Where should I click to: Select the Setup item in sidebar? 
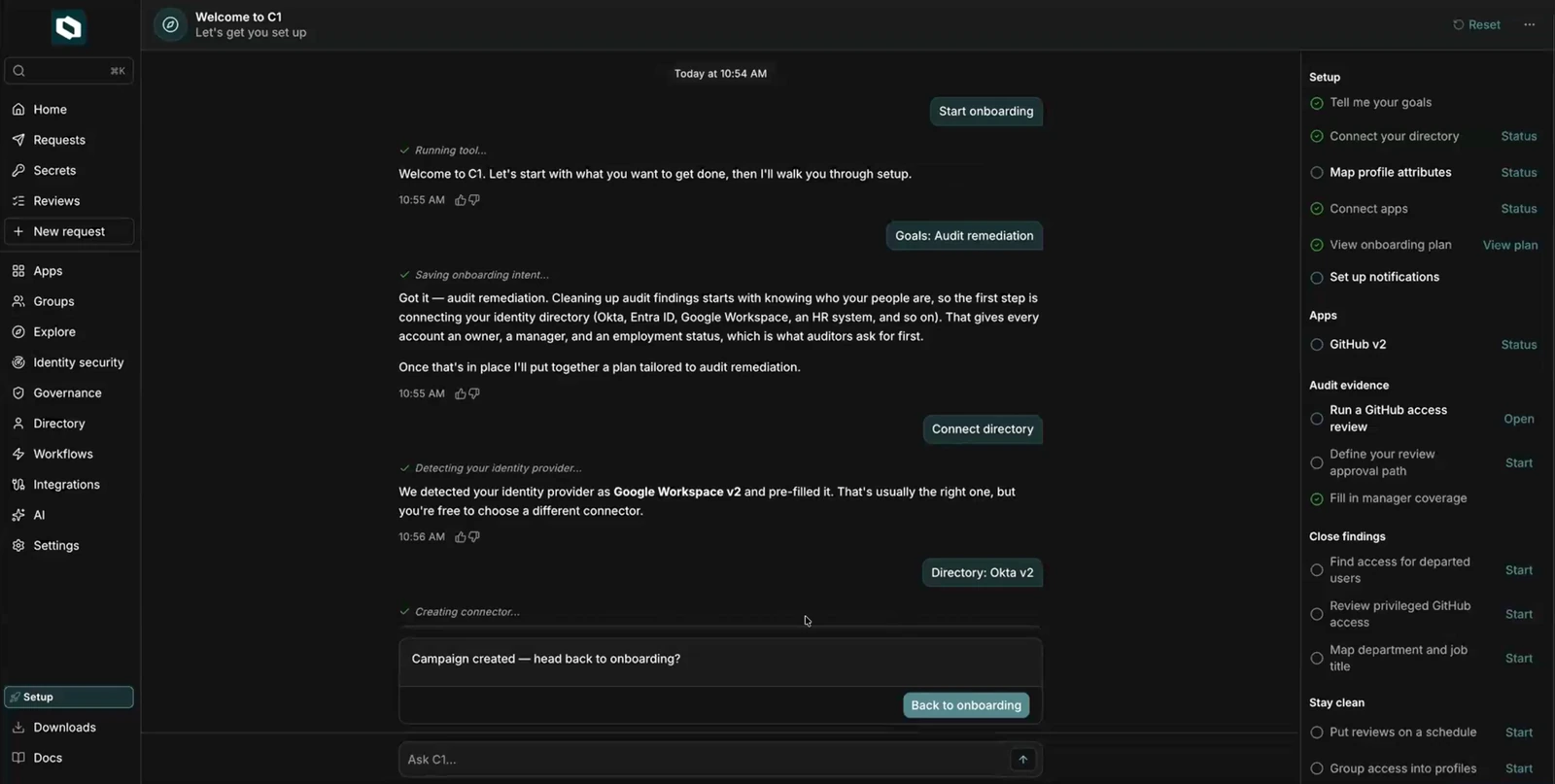[69, 697]
